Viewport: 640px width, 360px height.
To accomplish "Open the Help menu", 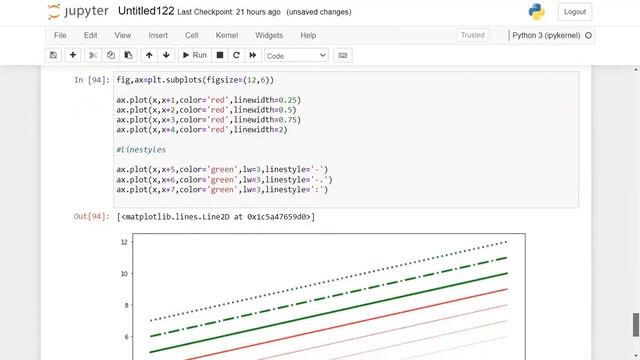I will [x=308, y=36].
